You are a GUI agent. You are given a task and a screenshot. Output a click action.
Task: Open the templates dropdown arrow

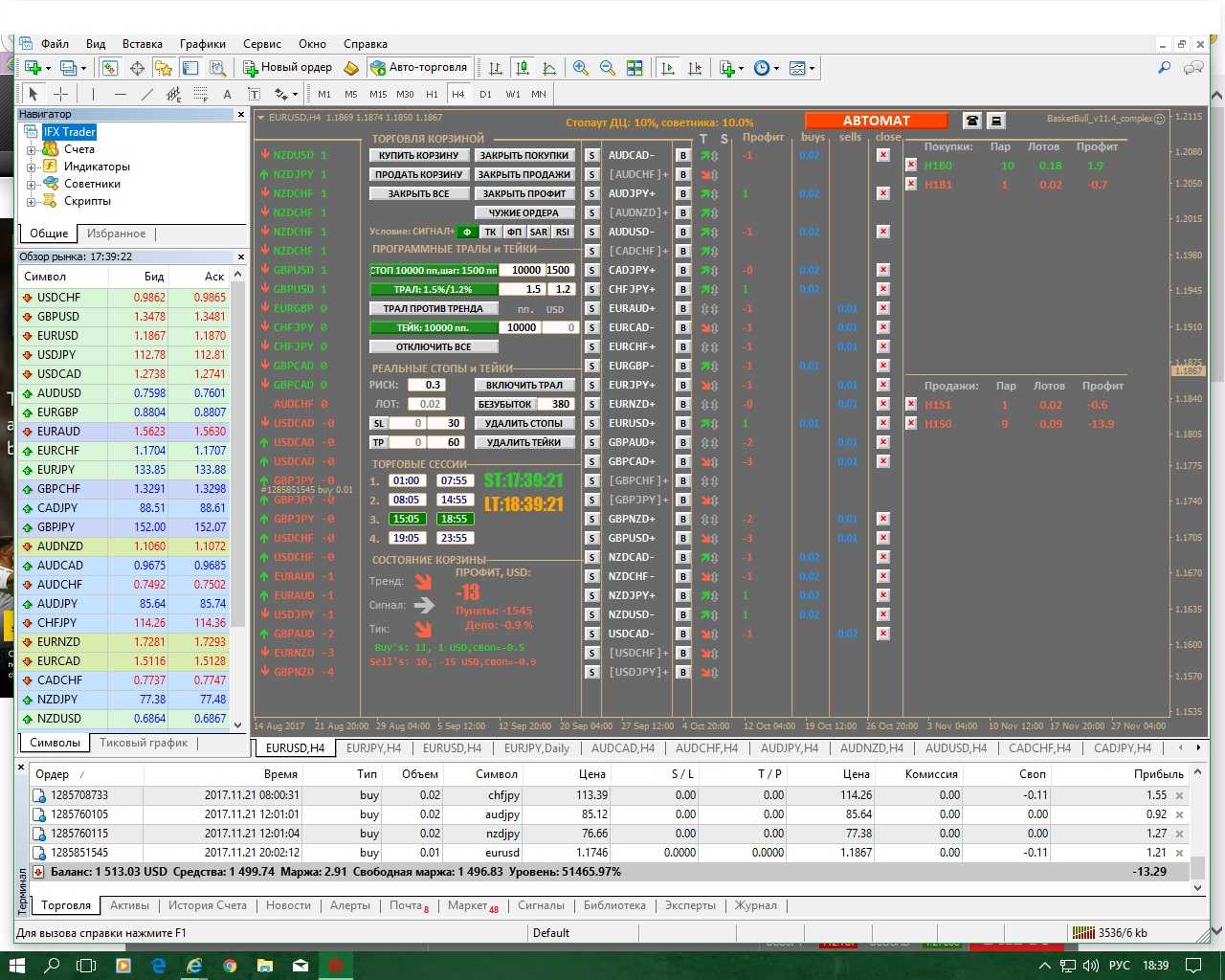click(x=812, y=68)
